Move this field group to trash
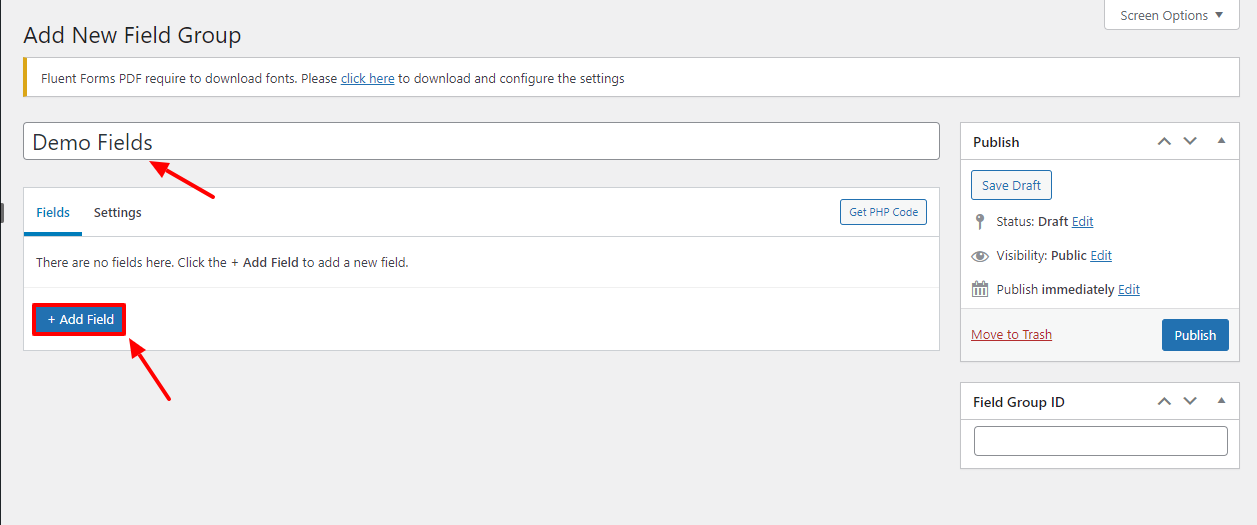 tap(1011, 335)
